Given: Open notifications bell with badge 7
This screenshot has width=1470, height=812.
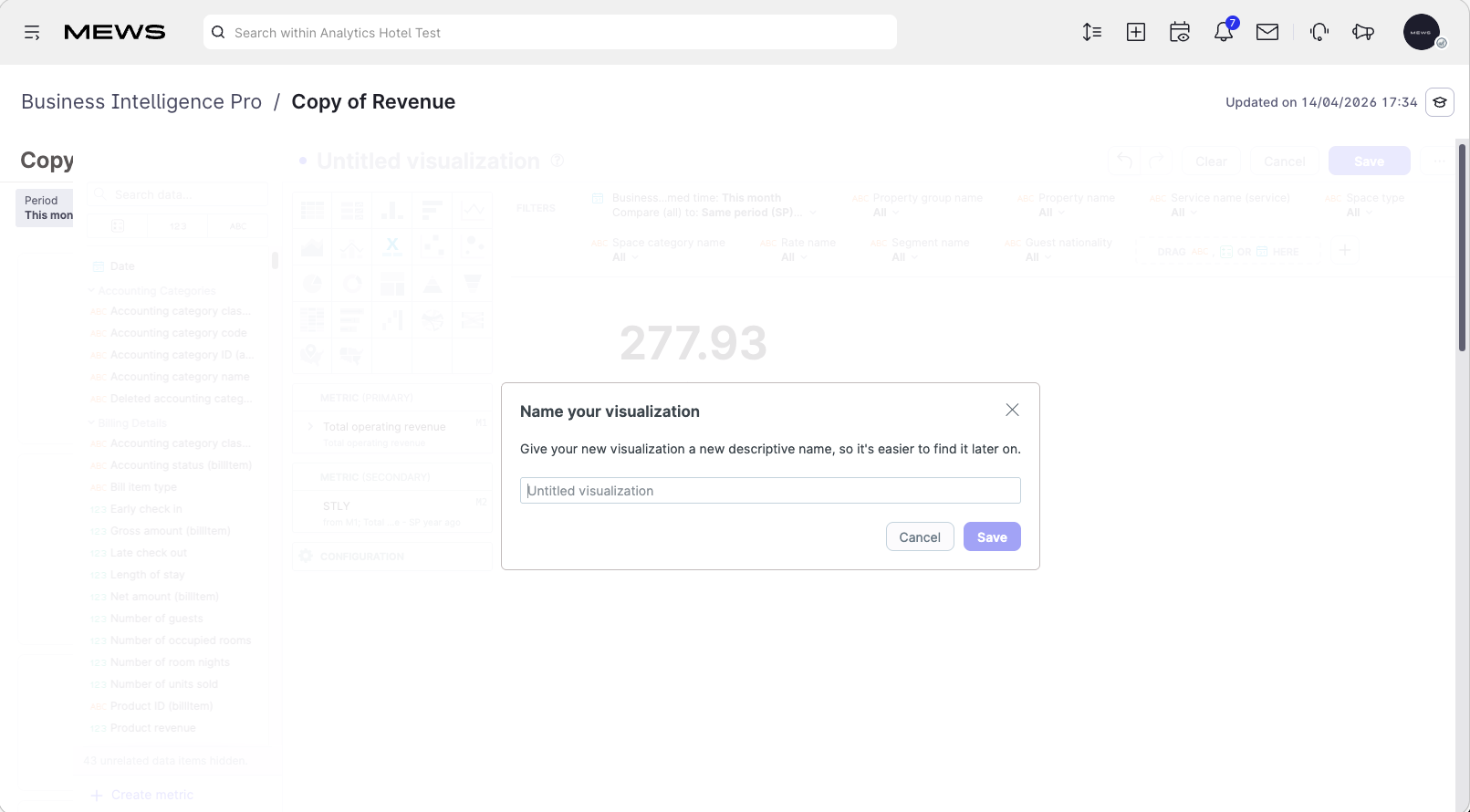Looking at the screenshot, I should coord(1224,33).
